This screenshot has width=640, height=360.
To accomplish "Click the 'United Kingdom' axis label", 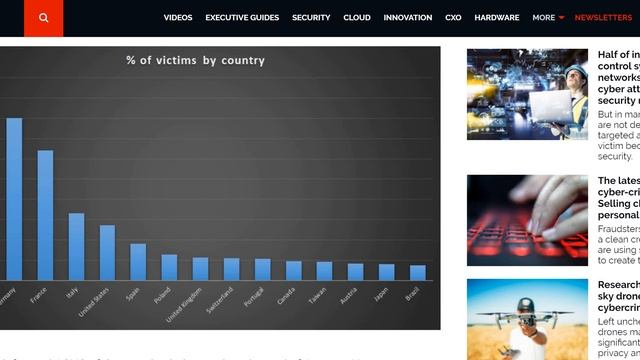I will click(184, 304).
